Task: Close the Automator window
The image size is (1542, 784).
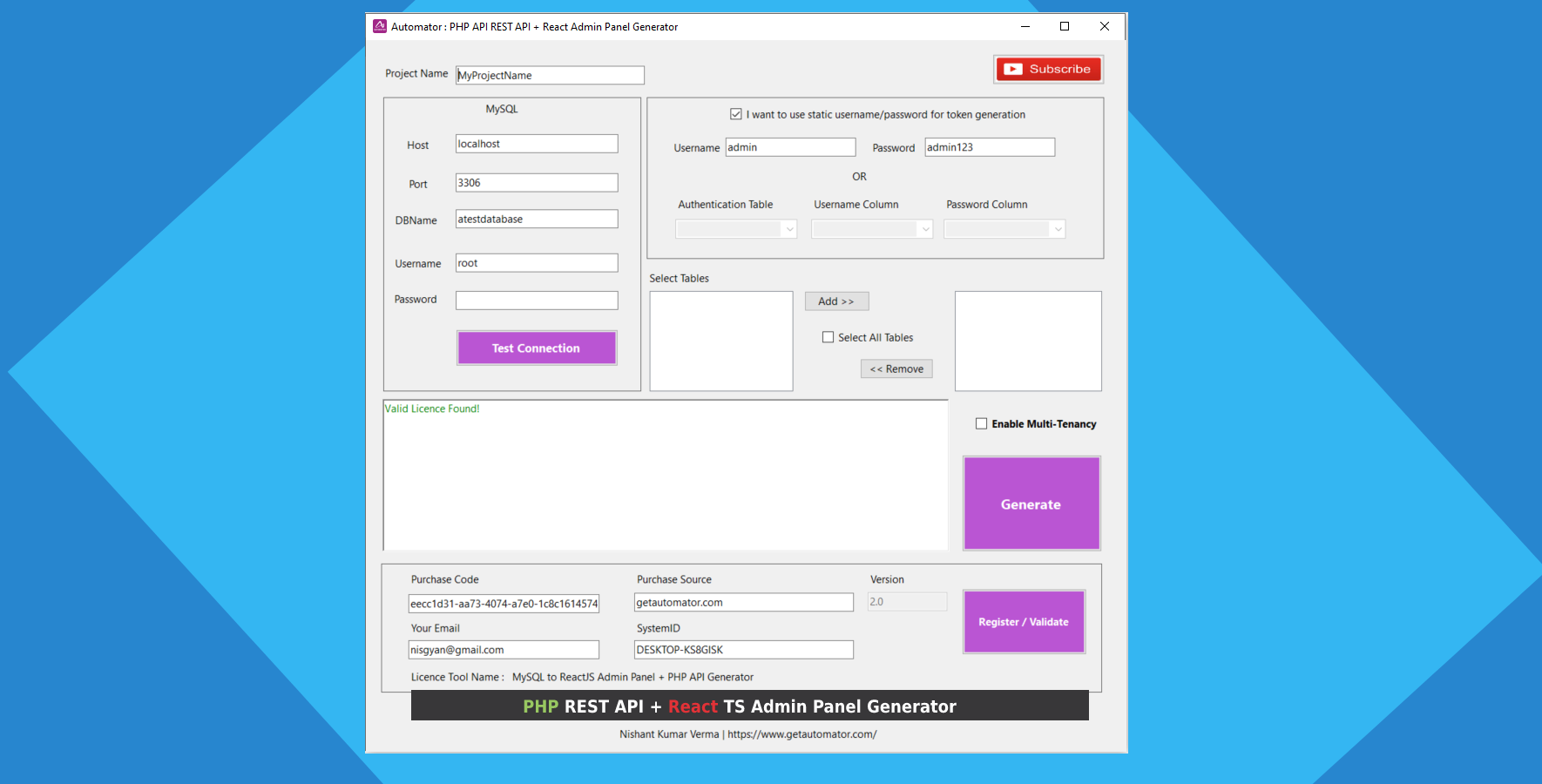Action: (x=1105, y=26)
